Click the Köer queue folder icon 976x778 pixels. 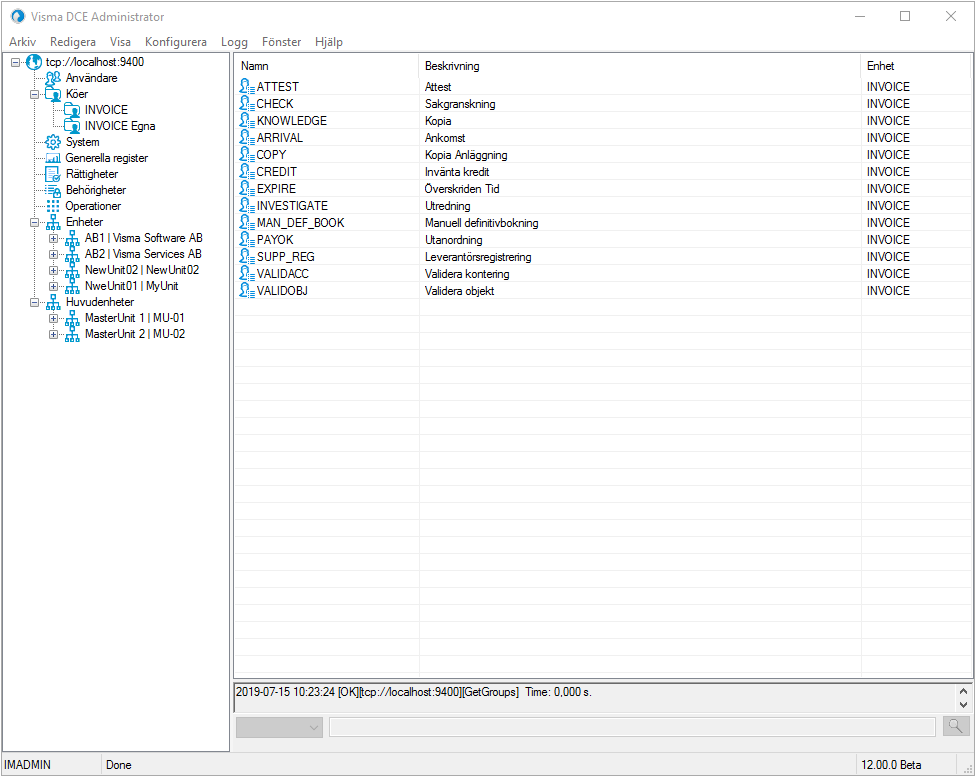[52, 93]
